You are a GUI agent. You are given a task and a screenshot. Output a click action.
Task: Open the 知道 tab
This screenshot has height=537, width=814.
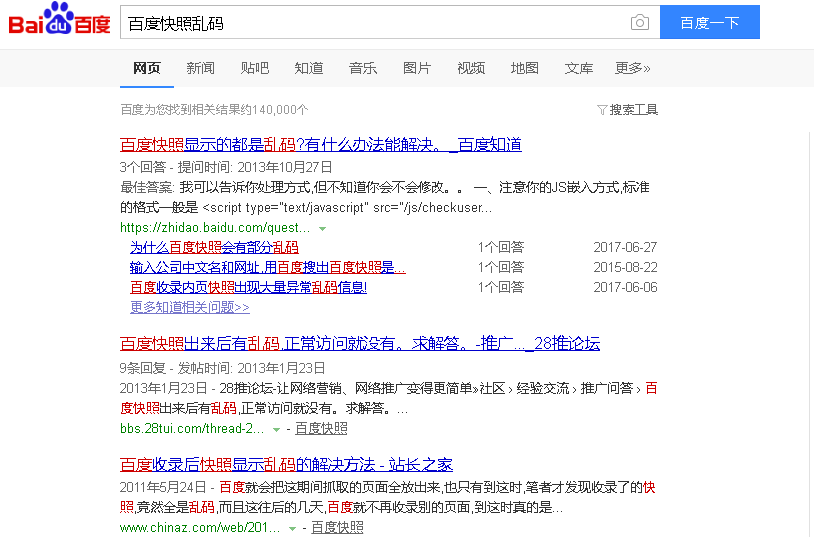(309, 68)
